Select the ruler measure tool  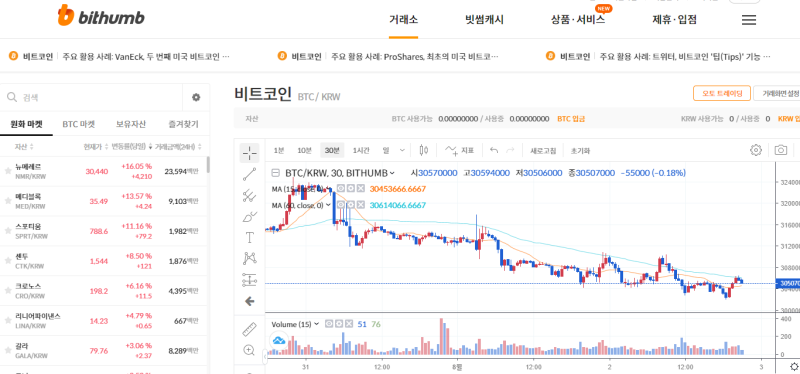tap(249, 330)
